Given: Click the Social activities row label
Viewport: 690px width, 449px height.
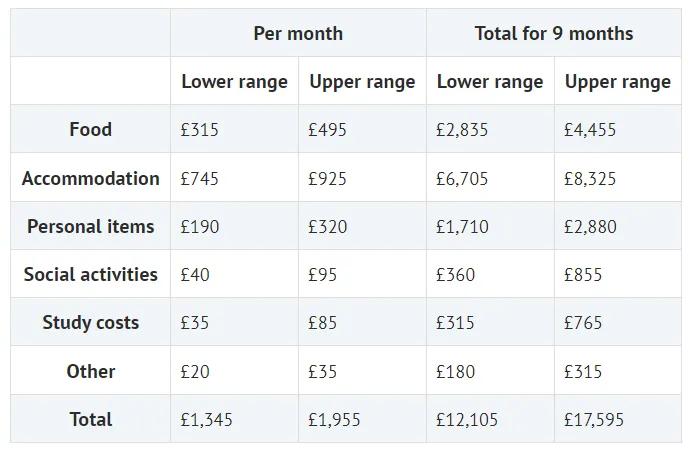Looking at the screenshot, I should 90,274.
